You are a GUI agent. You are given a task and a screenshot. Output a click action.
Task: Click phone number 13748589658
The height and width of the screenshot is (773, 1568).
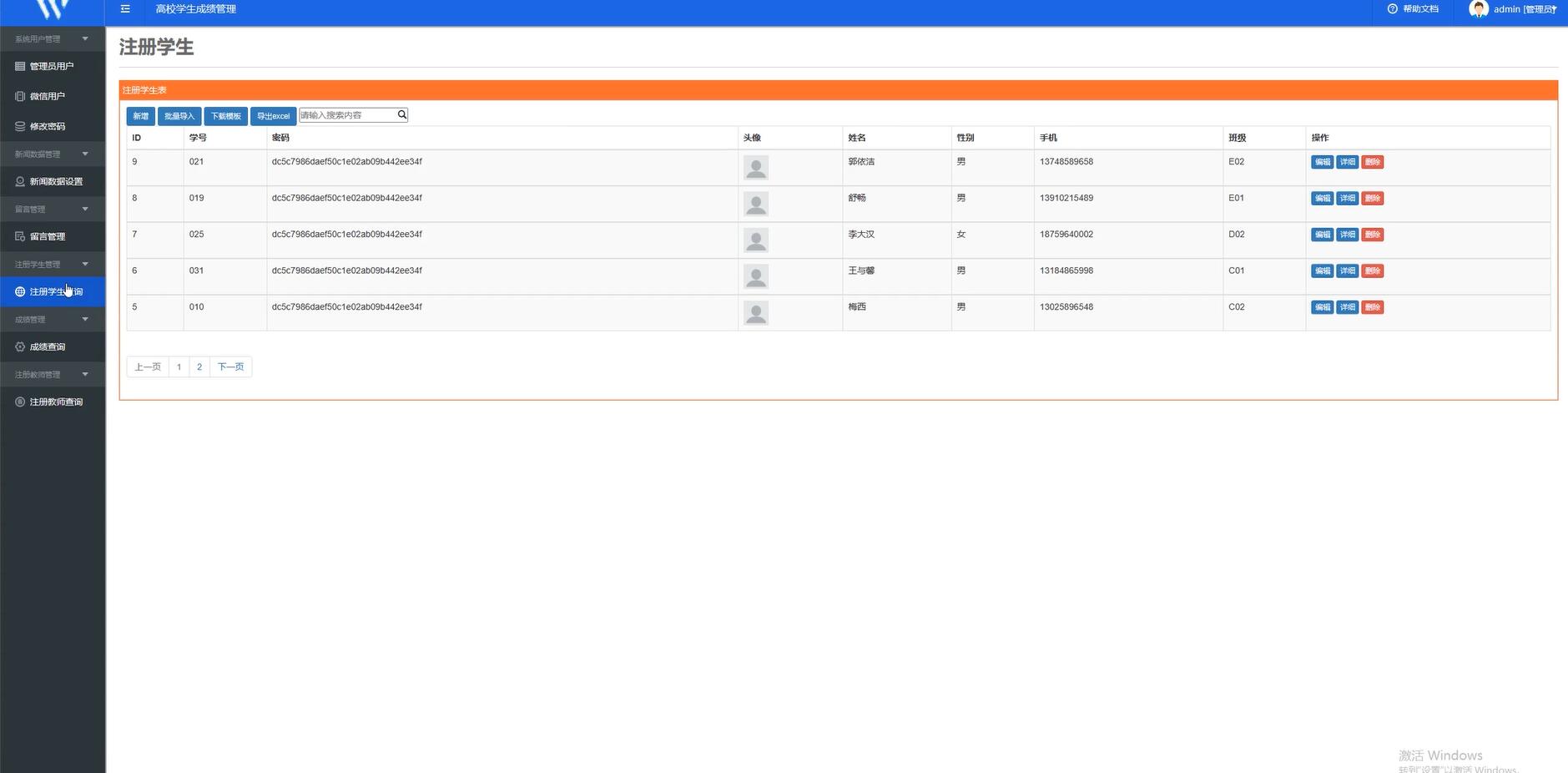tap(1066, 162)
